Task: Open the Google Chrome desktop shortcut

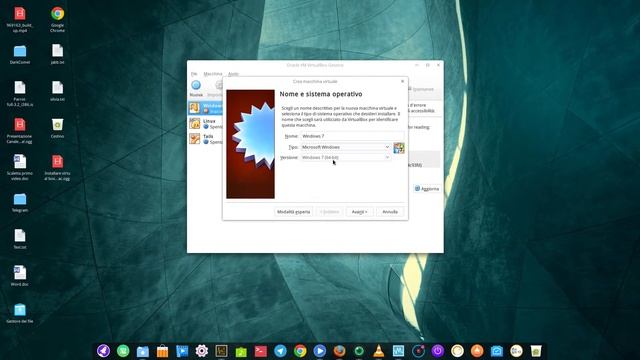Action: click(x=57, y=19)
